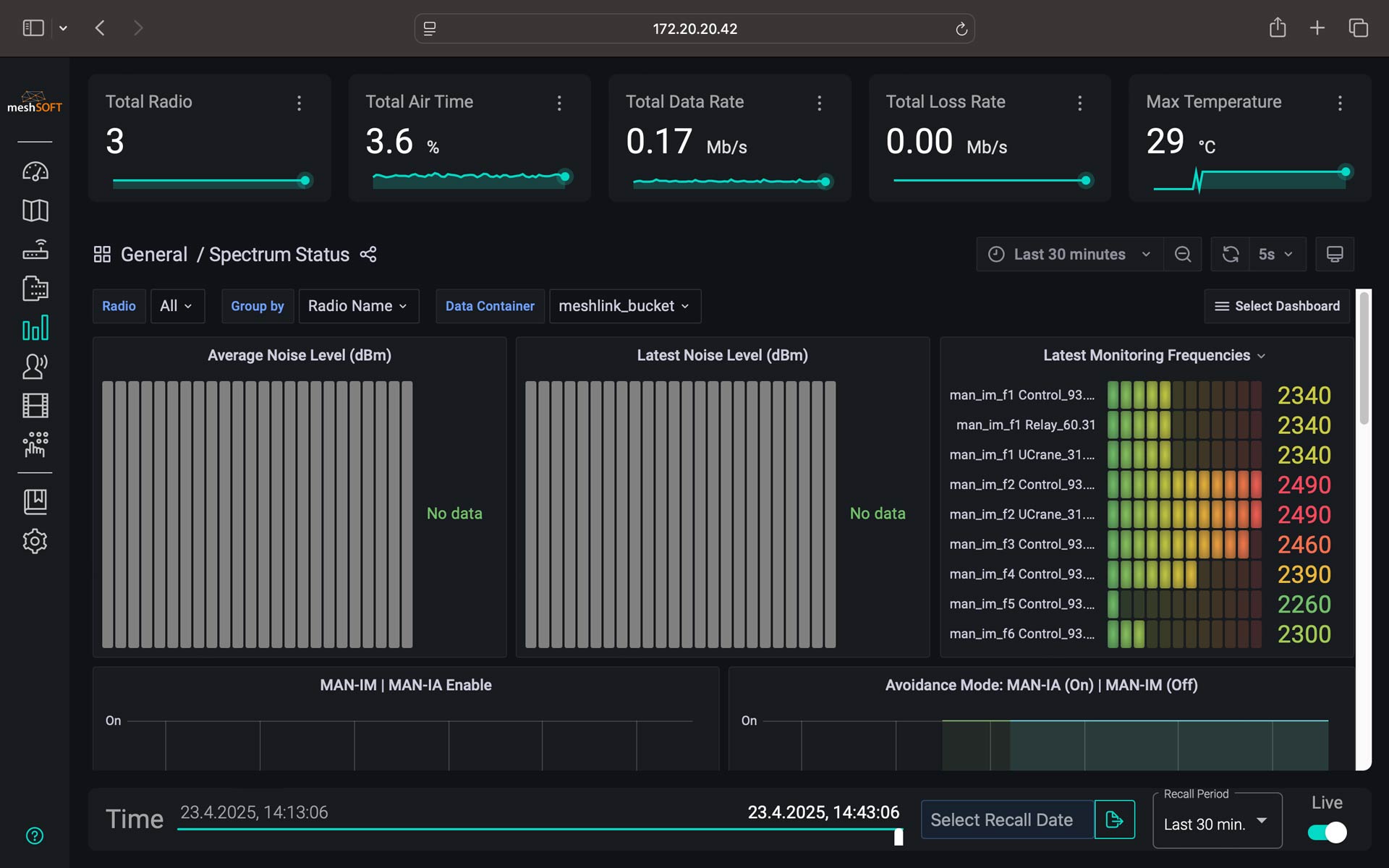Click the man_im_f3 Control row gauge
This screenshot has width=1389, height=868.
(x=1184, y=545)
